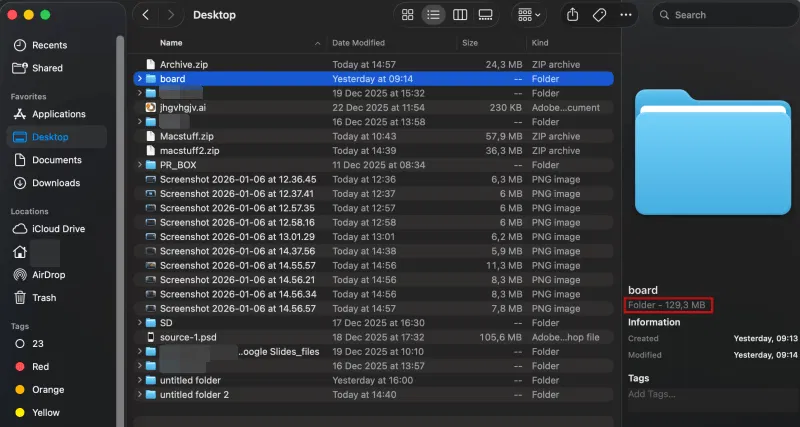800x427 pixels.
Task: Select Screenshot 2026-01-06 at 14.55.57
Action: coord(373,265)
